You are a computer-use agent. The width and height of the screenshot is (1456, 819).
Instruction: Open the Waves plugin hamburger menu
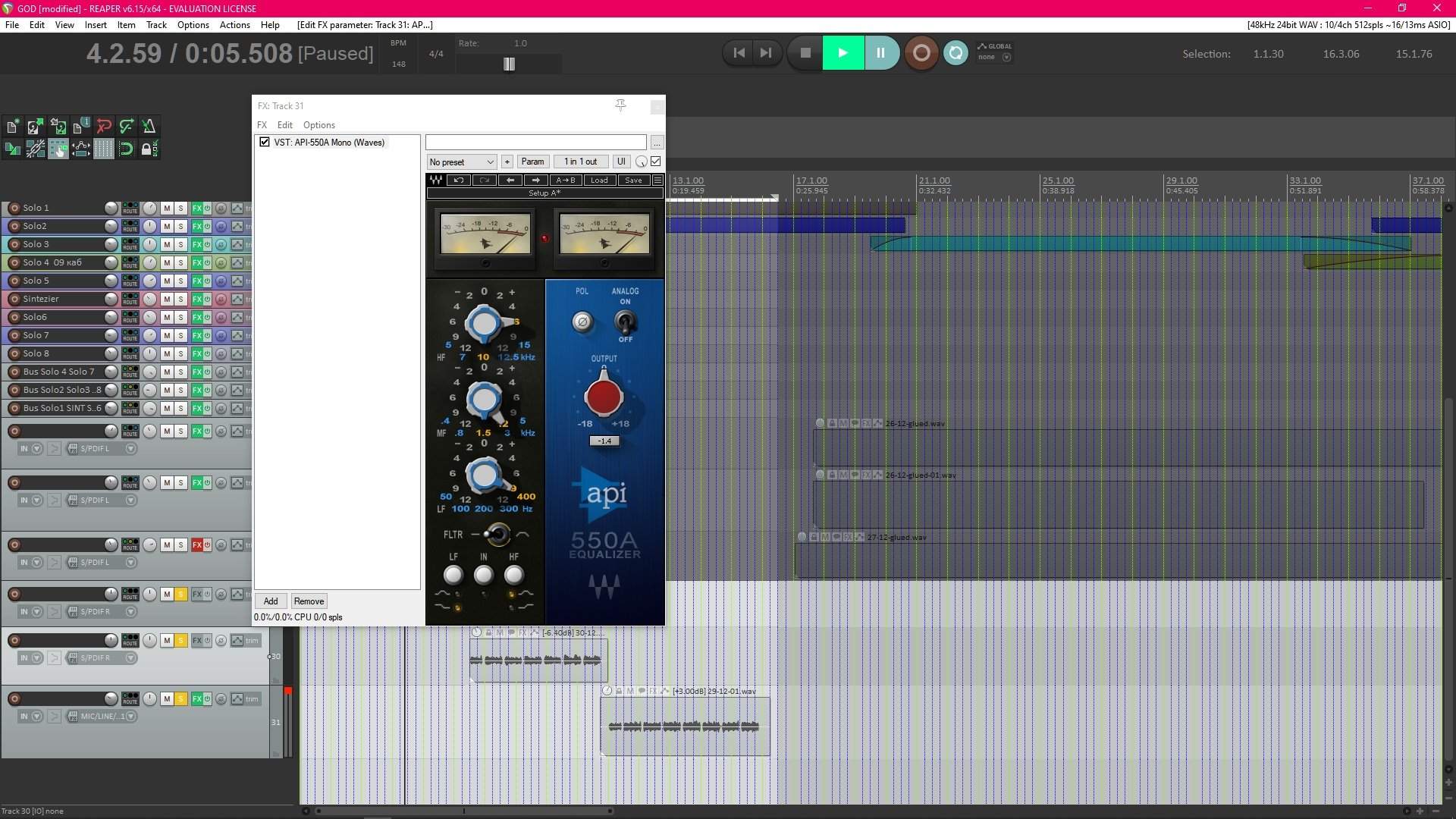(657, 180)
